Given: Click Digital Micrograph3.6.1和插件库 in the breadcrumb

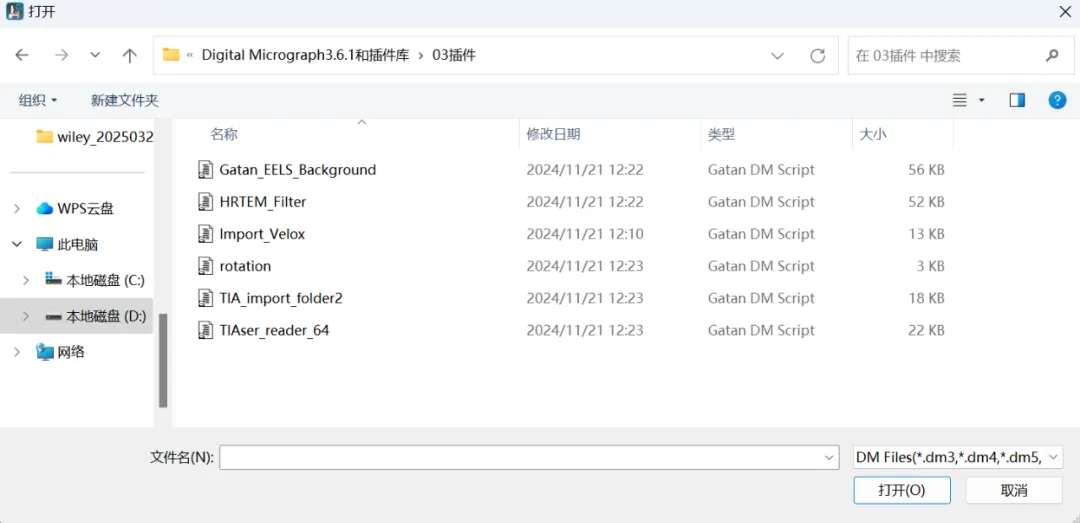Looking at the screenshot, I should pyautogui.click(x=305, y=56).
